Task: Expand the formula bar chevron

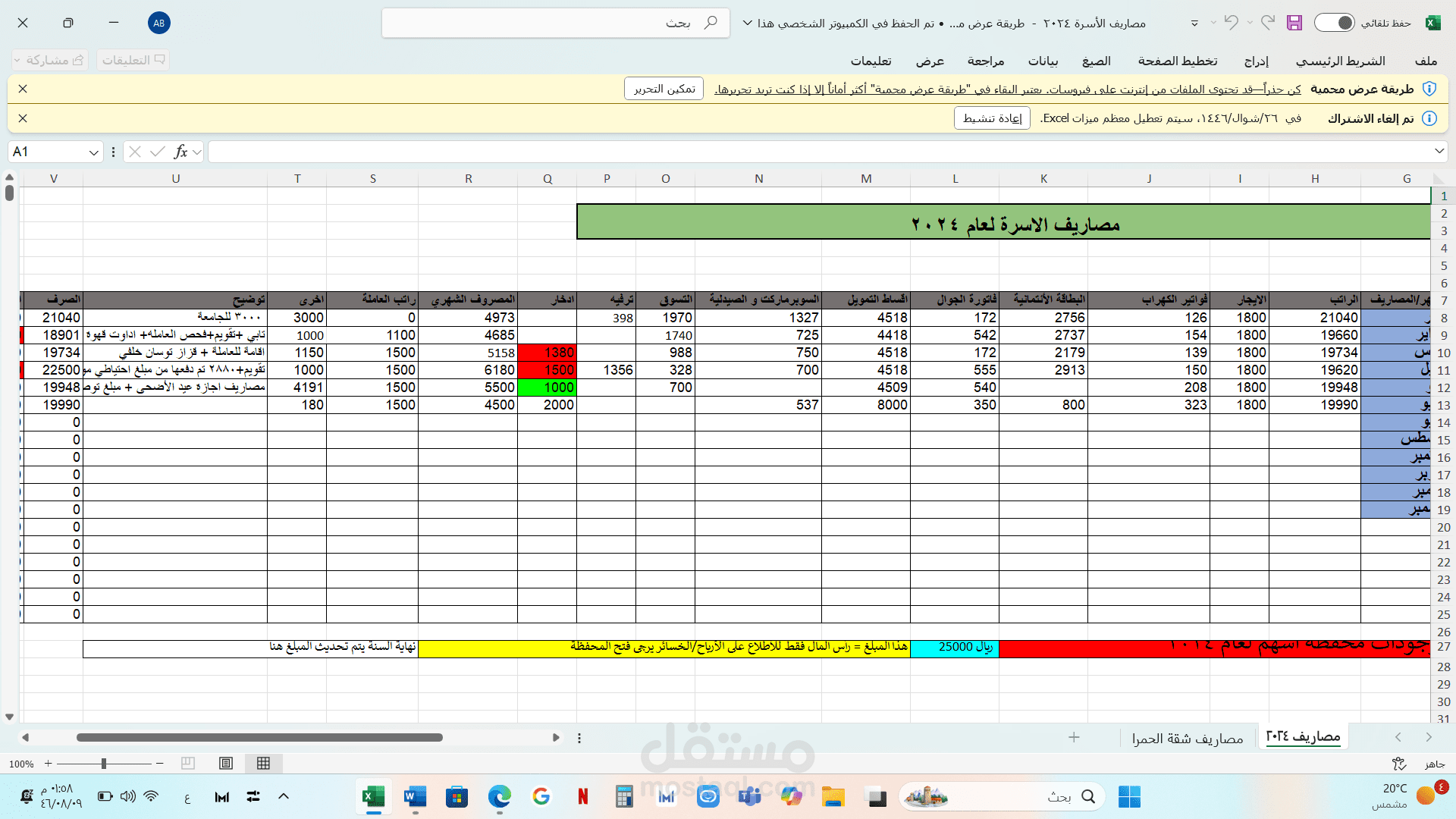Action: coord(1439,152)
